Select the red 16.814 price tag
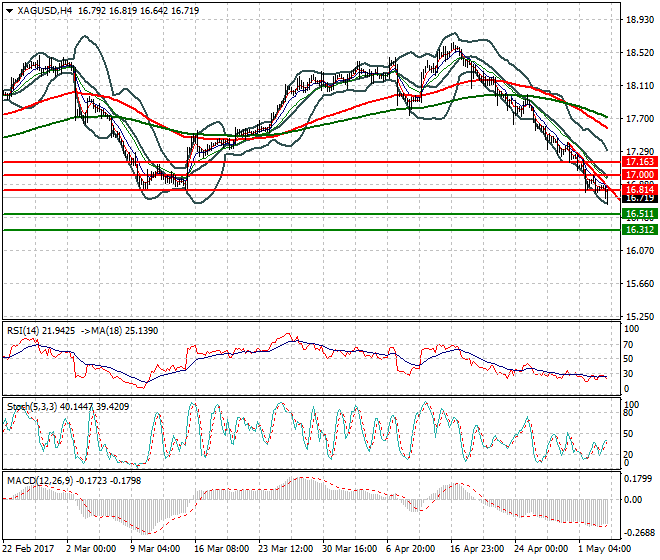Image resolution: width=660 pixels, height=560 pixels. pyautogui.click(x=639, y=189)
